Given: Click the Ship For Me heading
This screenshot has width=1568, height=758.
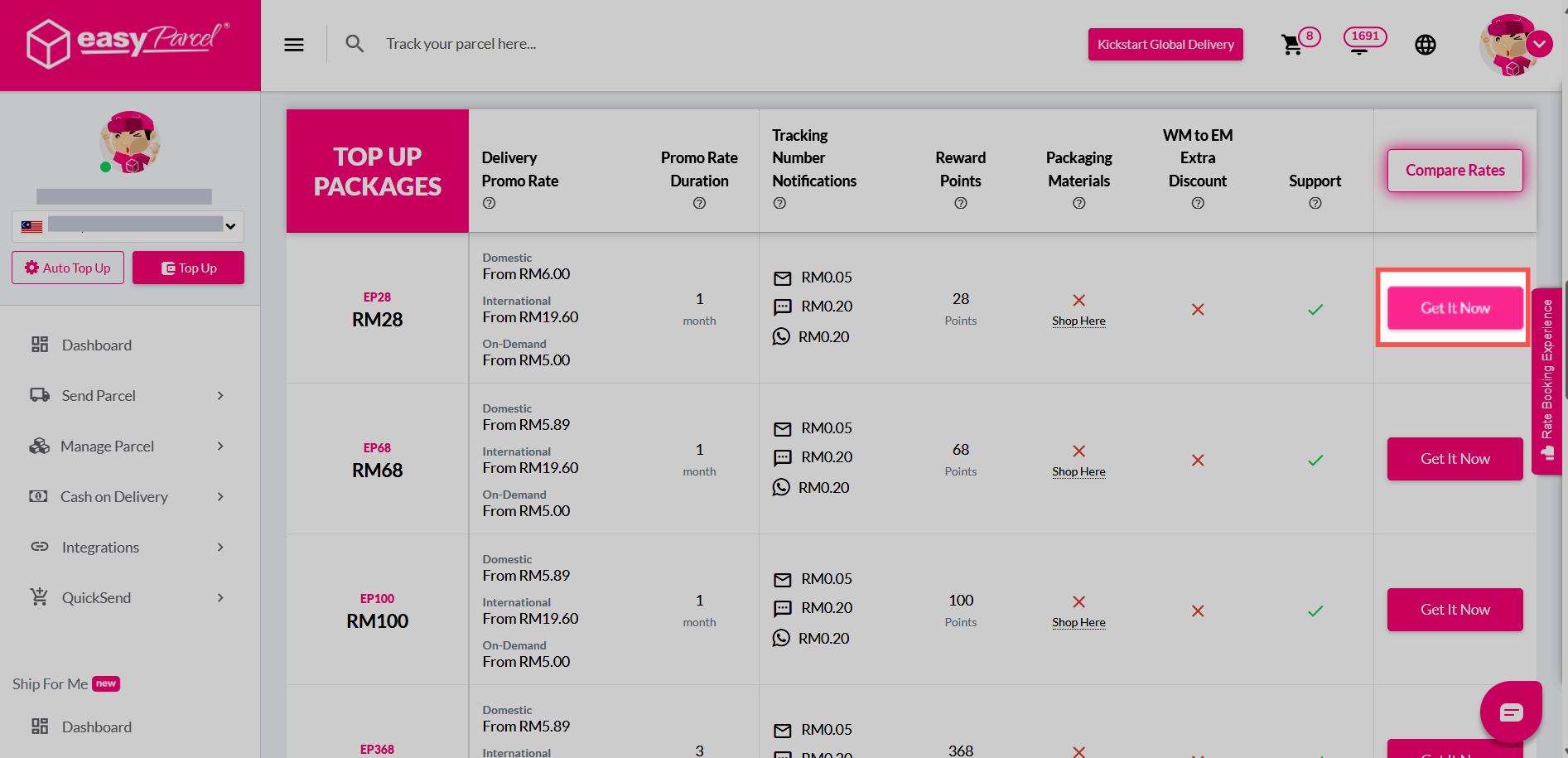Looking at the screenshot, I should click(x=50, y=684).
